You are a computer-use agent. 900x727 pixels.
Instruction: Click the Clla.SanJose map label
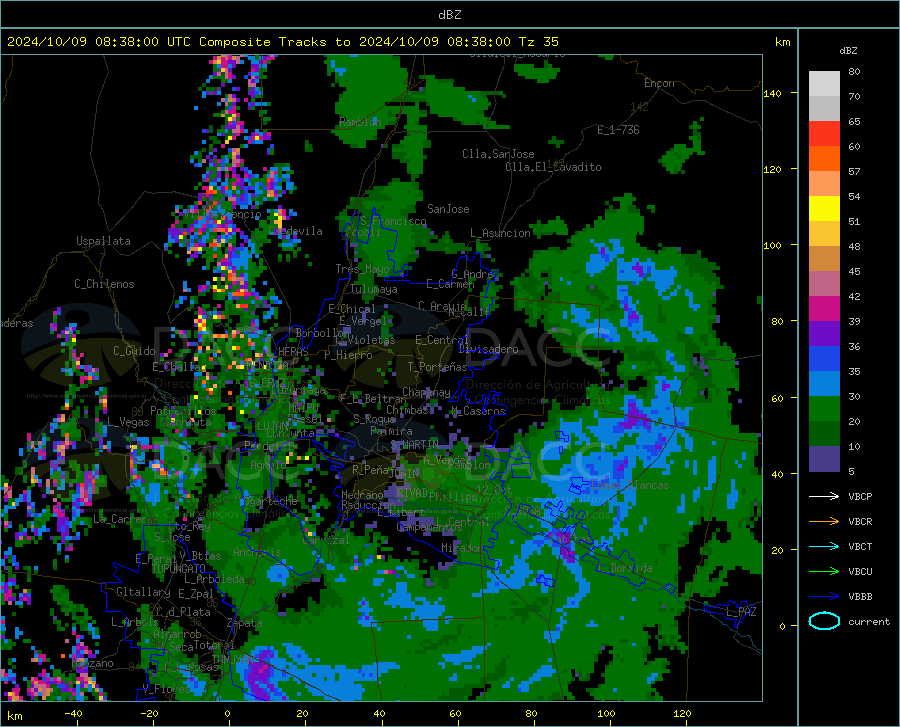point(498,154)
